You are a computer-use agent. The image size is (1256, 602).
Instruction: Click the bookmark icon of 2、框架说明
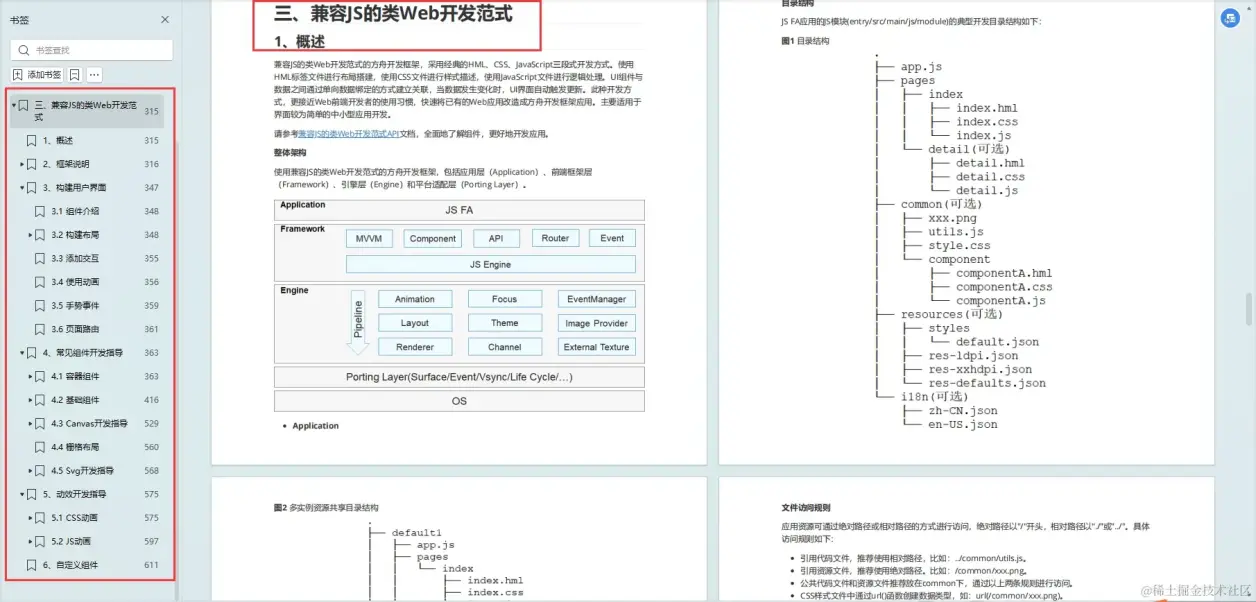(x=33, y=164)
